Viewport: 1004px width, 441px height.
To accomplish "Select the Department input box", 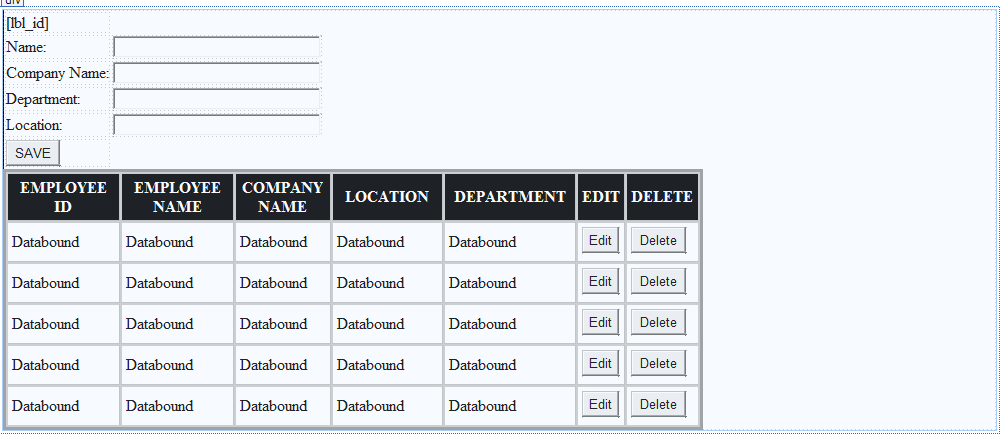I will (216, 99).
